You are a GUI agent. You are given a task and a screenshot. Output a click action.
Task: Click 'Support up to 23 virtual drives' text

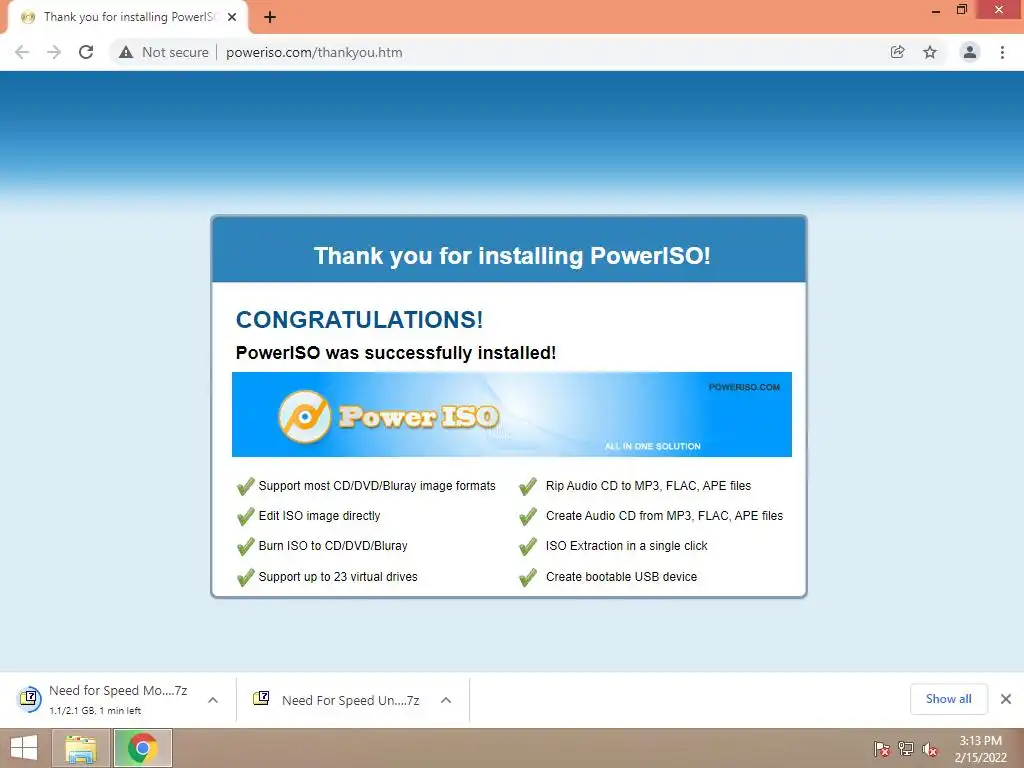pyautogui.click(x=338, y=577)
